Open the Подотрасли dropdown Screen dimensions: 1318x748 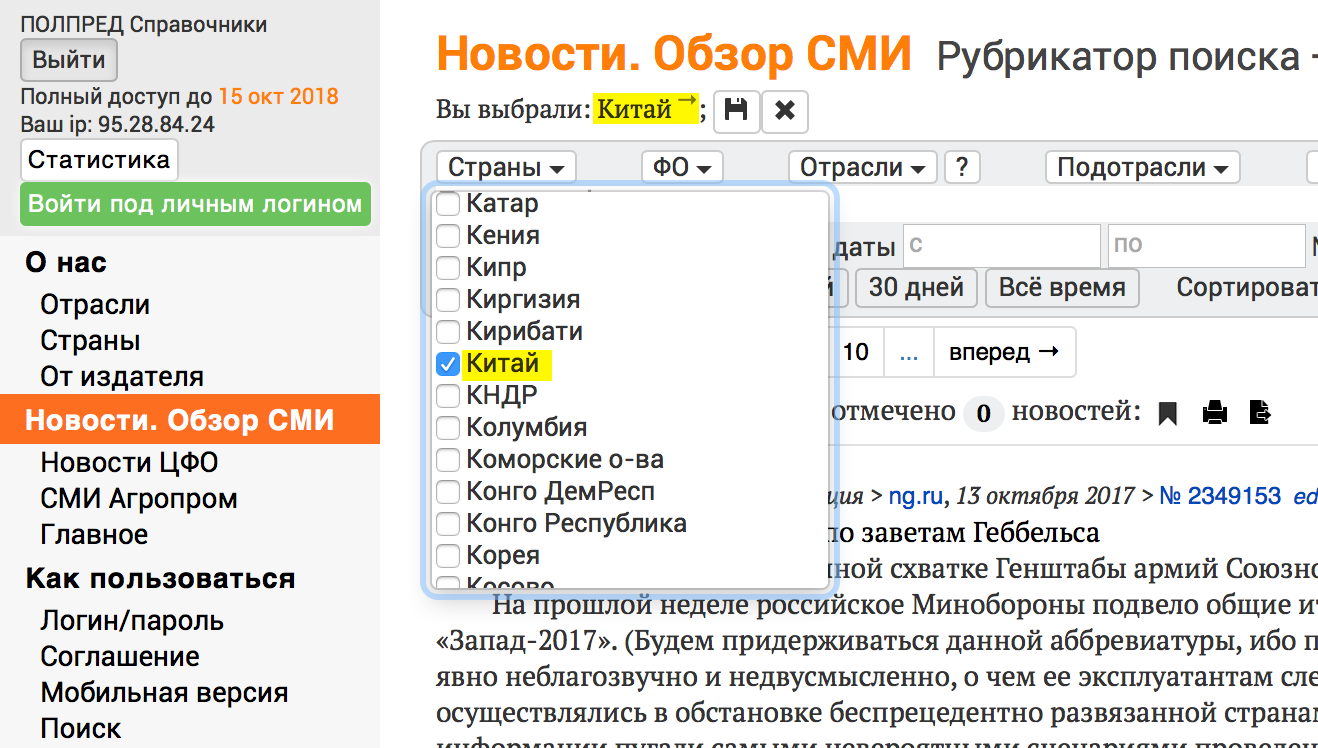click(x=1143, y=167)
